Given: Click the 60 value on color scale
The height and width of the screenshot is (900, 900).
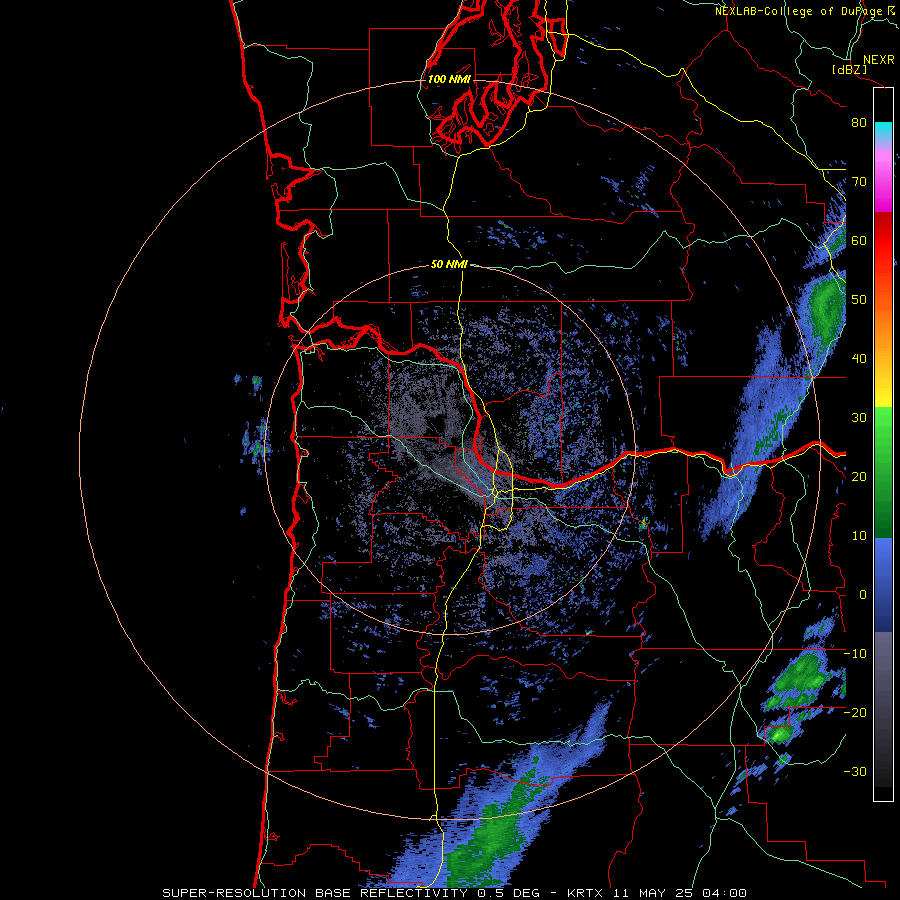Looking at the screenshot, I should [x=859, y=240].
